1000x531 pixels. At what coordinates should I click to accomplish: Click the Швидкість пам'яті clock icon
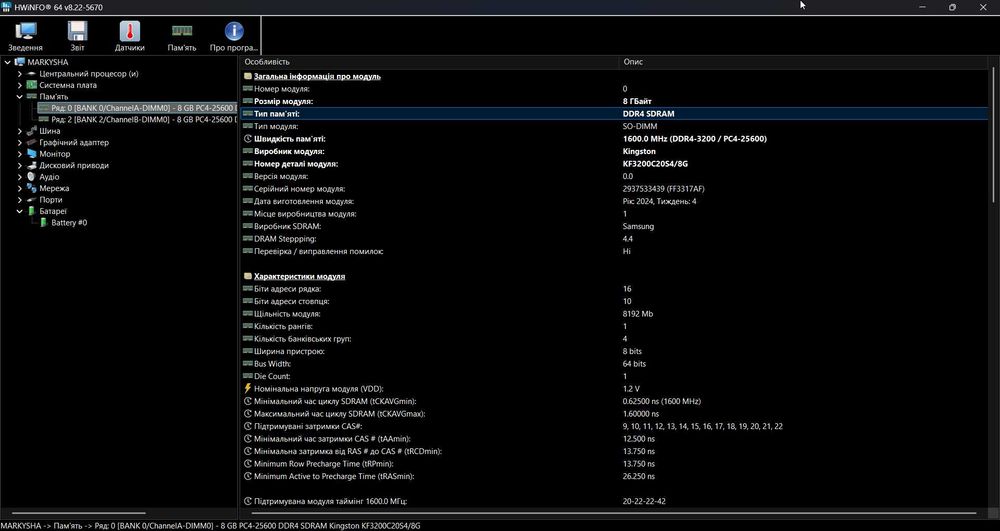coord(248,139)
